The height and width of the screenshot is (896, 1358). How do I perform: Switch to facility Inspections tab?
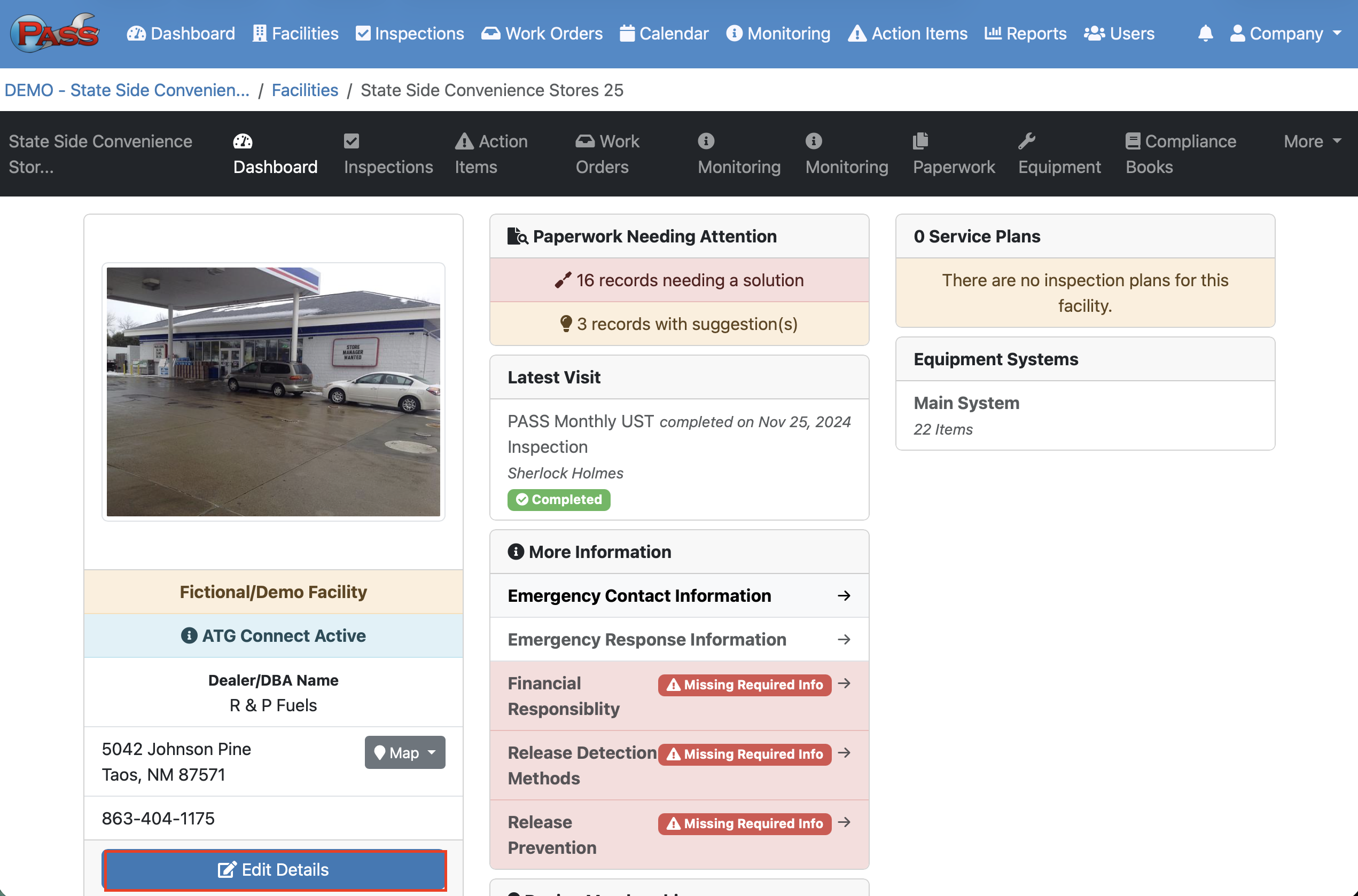[x=387, y=154]
